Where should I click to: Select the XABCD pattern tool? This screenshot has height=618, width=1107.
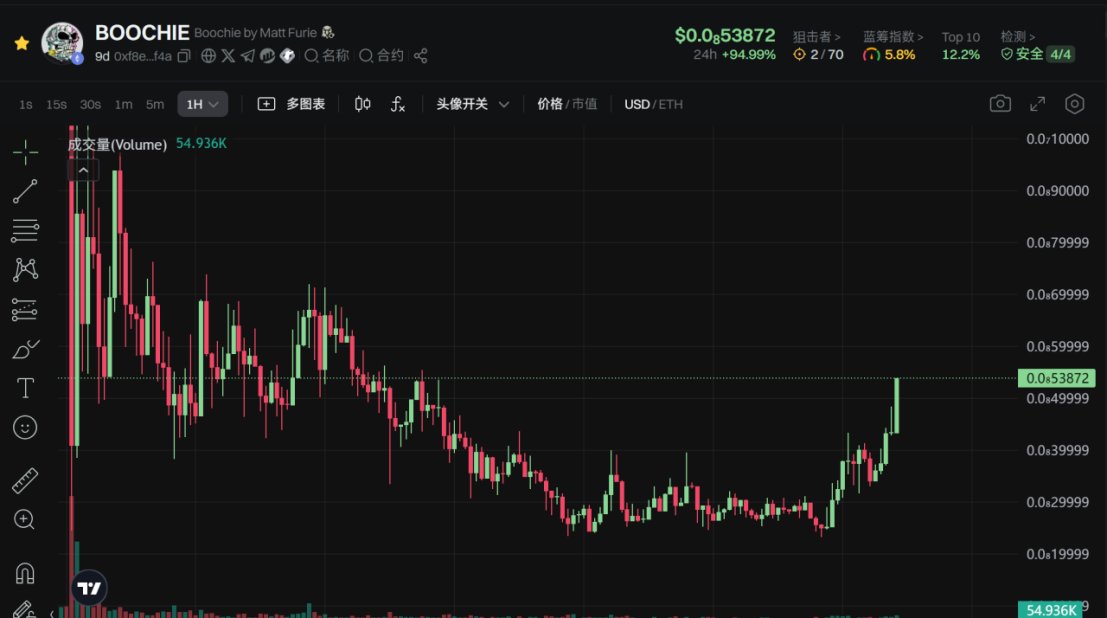(x=25, y=270)
